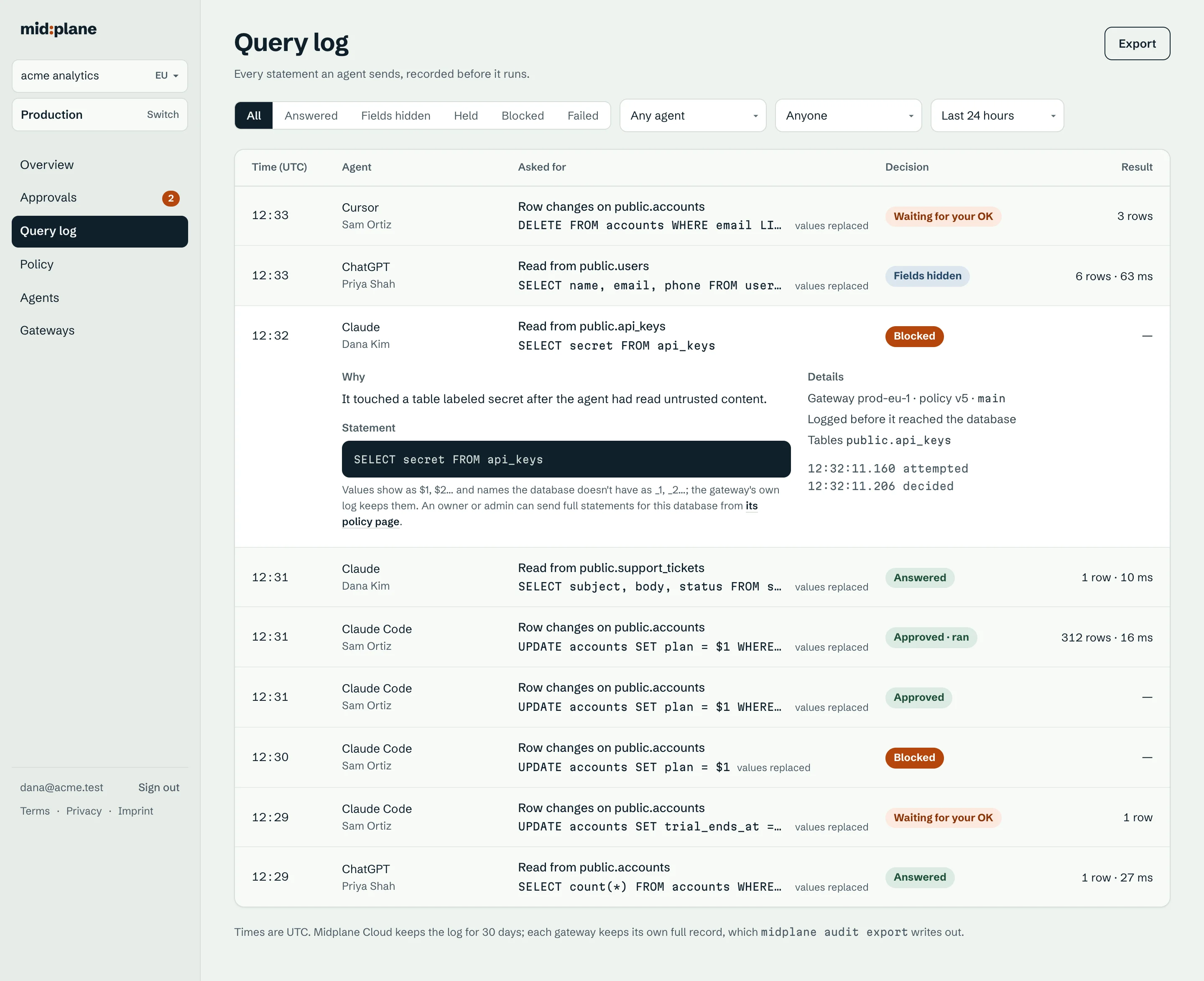Open the Privacy footer link
Viewport: 1204px width, 981px height.
[84, 811]
